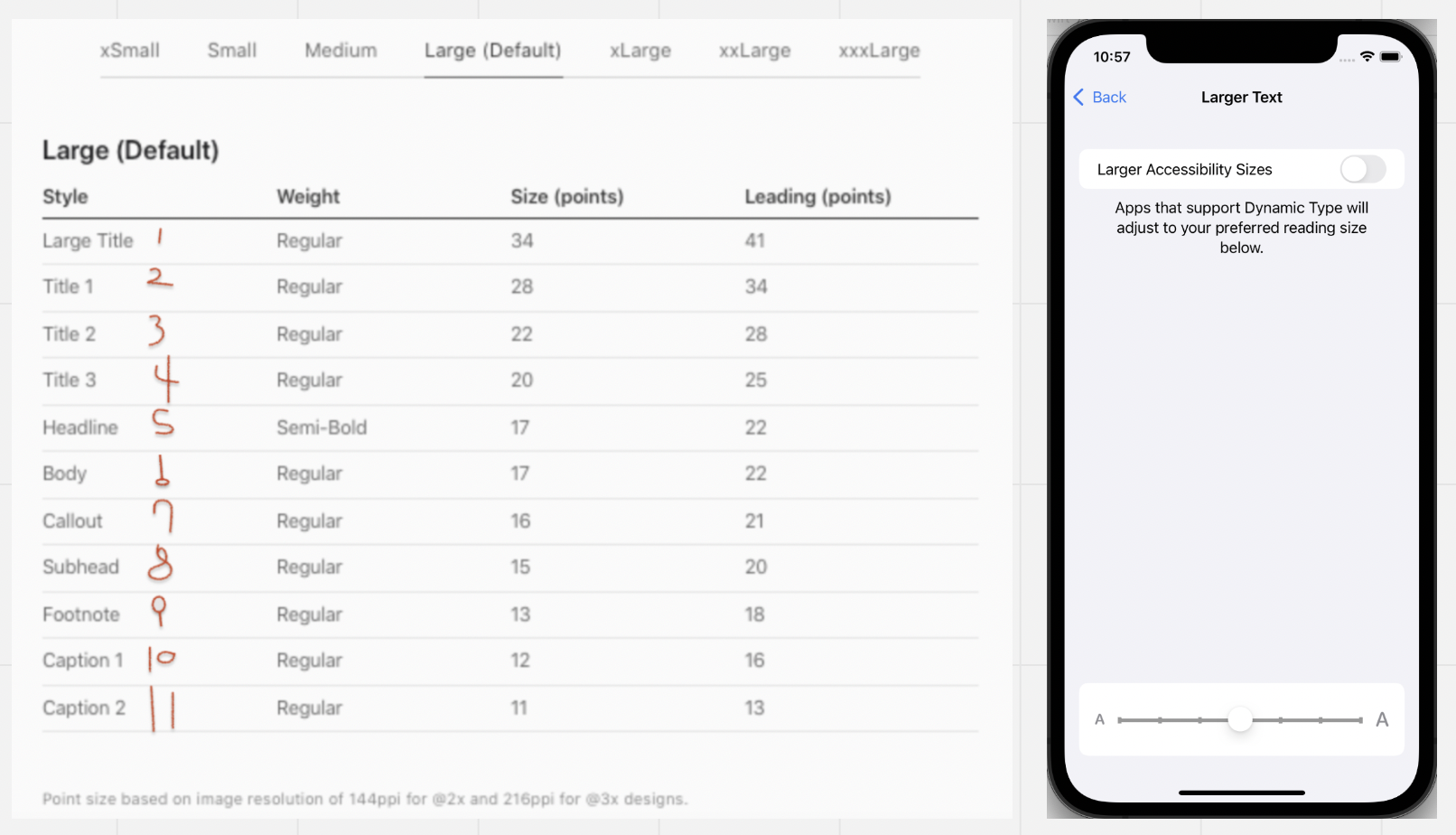Tap the Wi-Fi status icon
Viewport: 1456px width, 835px height.
[x=1367, y=57]
